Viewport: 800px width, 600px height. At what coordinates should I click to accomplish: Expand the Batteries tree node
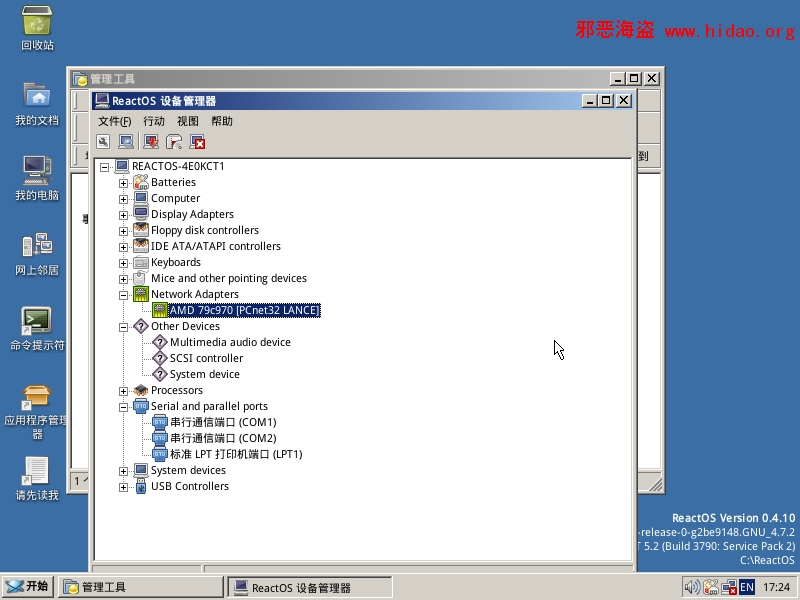coord(124,183)
